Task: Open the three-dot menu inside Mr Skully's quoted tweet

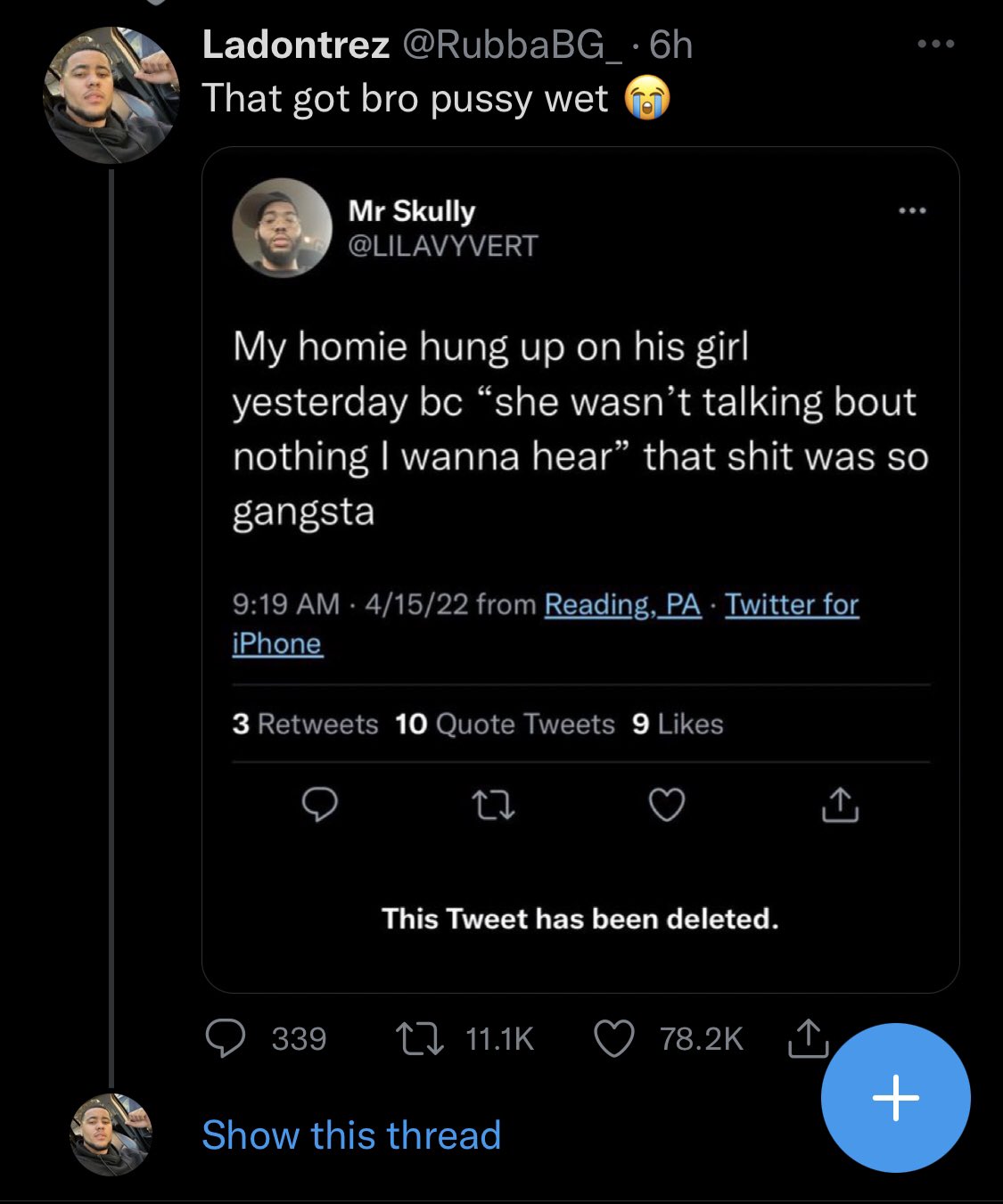Action: click(913, 211)
